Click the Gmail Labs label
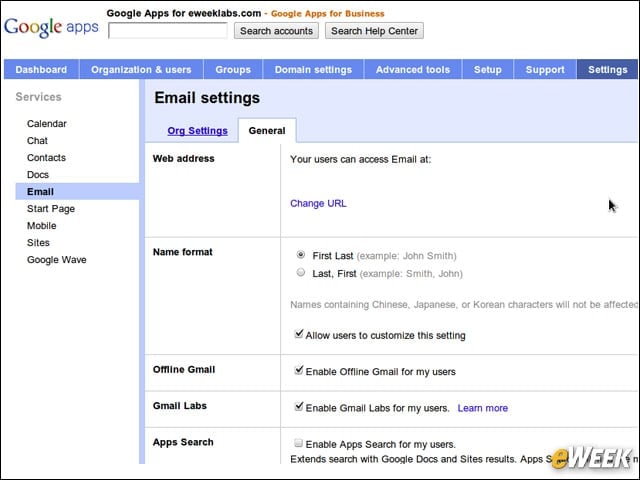The width and height of the screenshot is (640, 480). click(x=180, y=406)
